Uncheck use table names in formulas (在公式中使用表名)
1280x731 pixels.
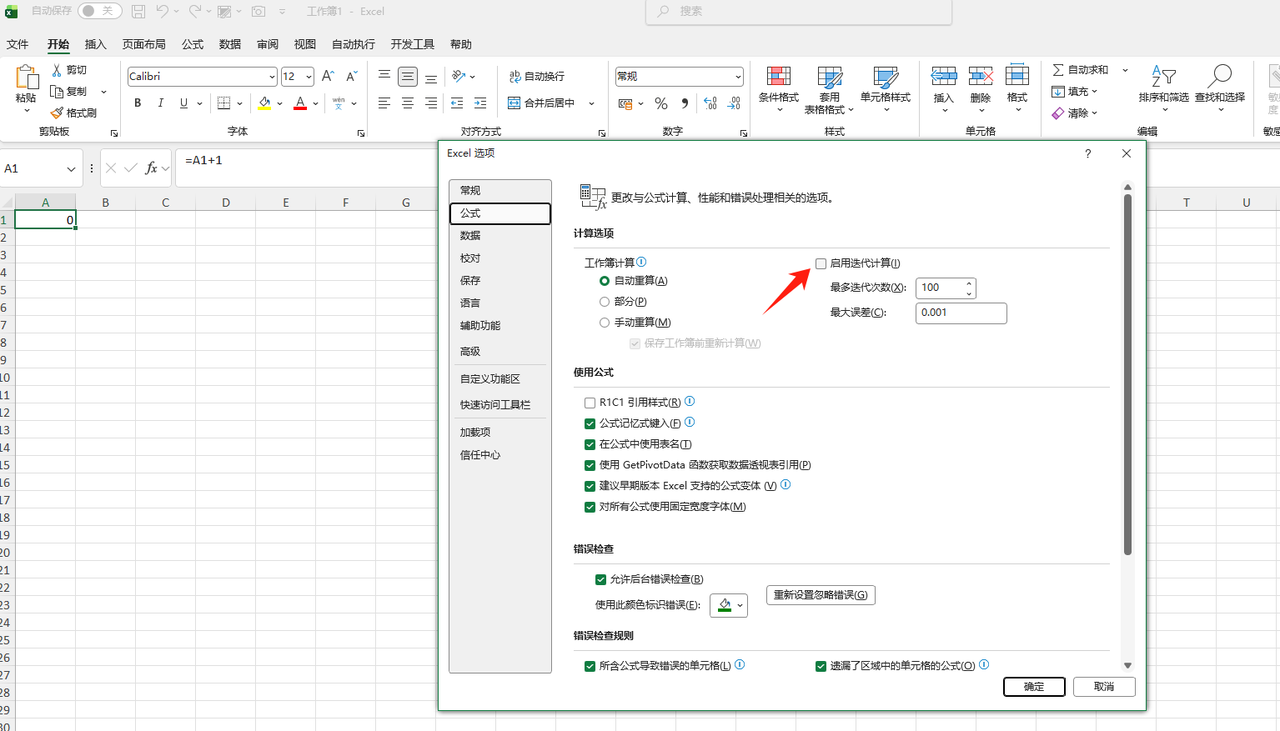tap(590, 444)
